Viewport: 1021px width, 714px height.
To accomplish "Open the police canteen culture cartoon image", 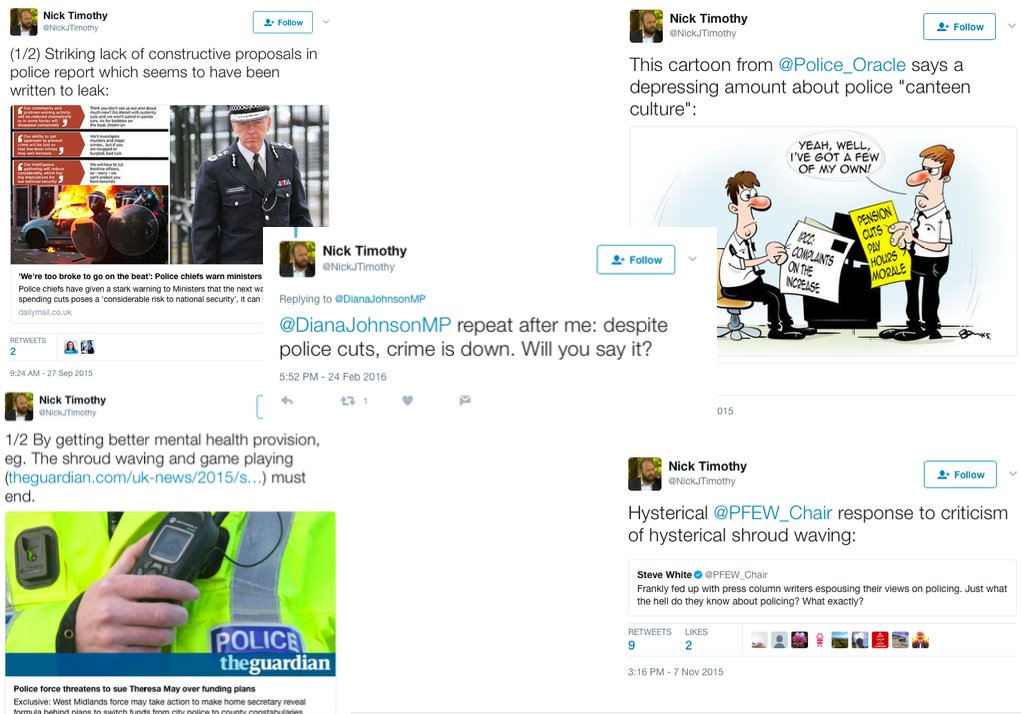I will coord(823,241).
